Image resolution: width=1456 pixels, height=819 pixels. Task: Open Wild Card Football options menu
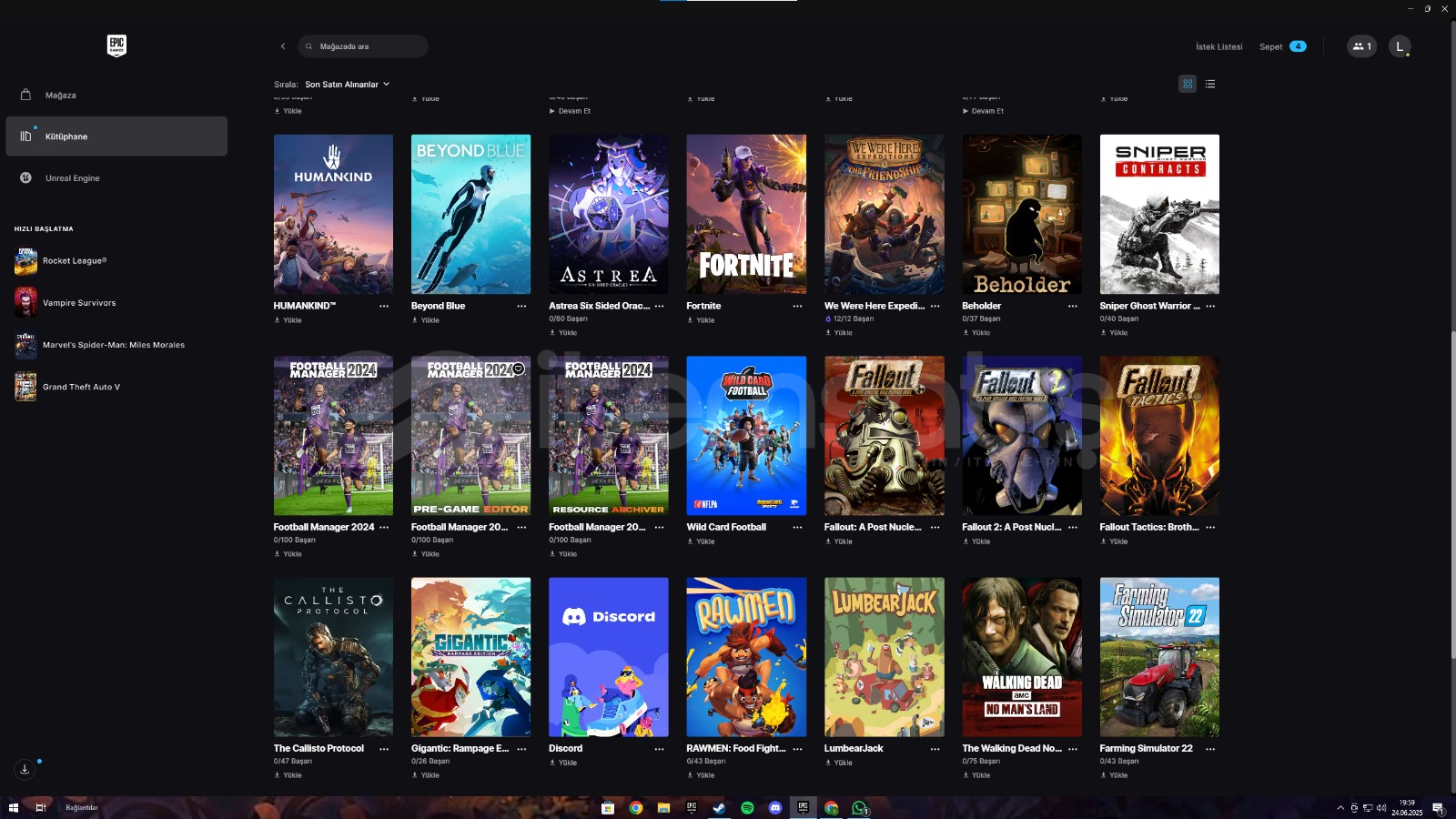pyautogui.click(x=797, y=527)
